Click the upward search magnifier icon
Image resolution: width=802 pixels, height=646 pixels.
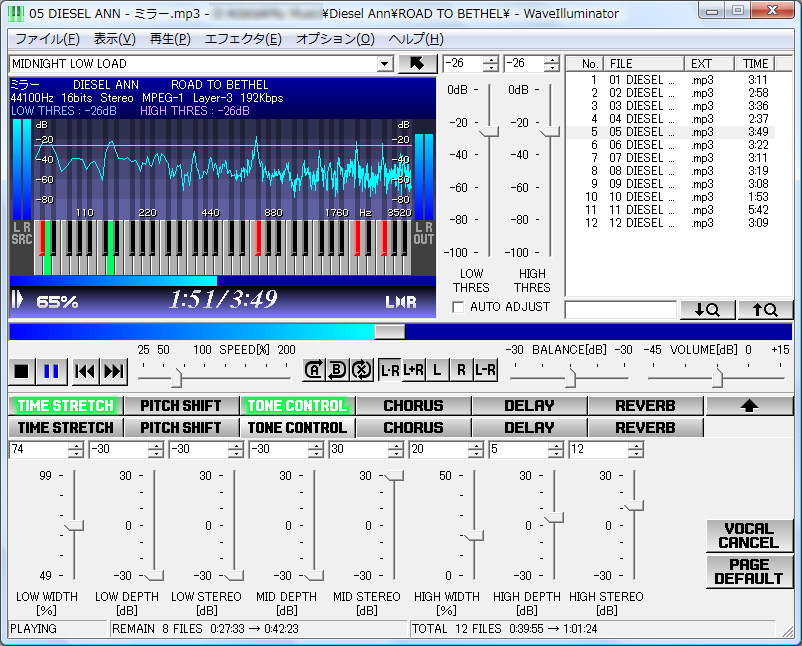pos(765,309)
